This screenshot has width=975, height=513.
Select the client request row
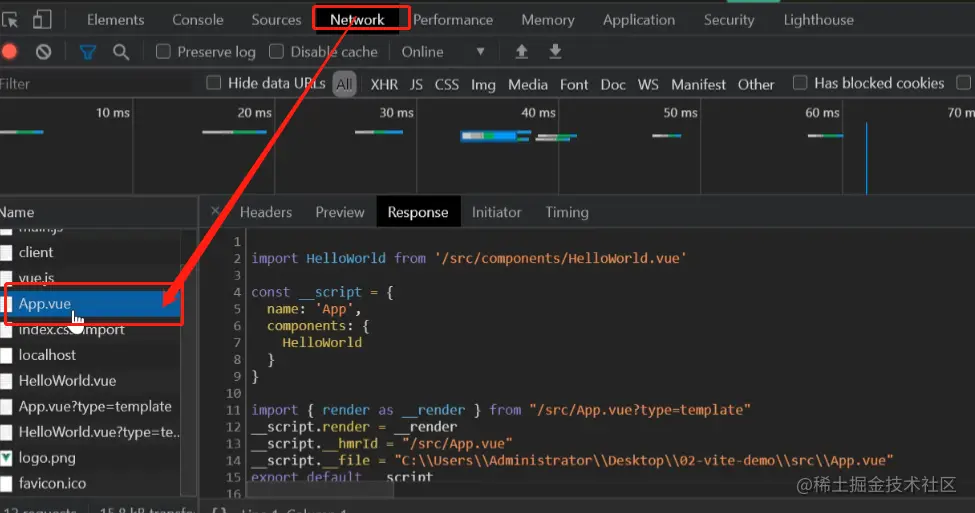(x=90, y=252)
